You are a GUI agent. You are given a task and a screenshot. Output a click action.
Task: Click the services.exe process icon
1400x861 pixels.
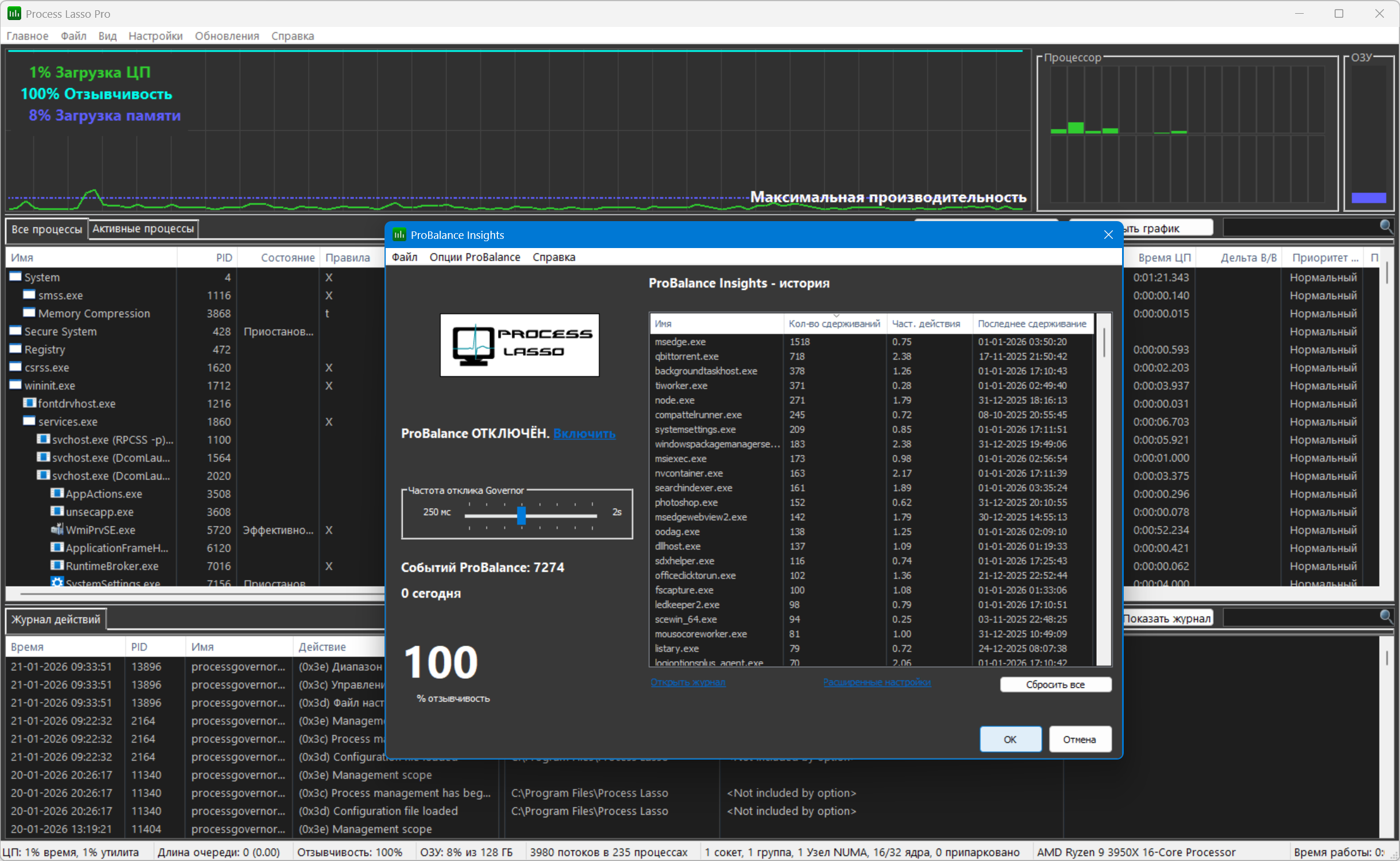point(29,421)
